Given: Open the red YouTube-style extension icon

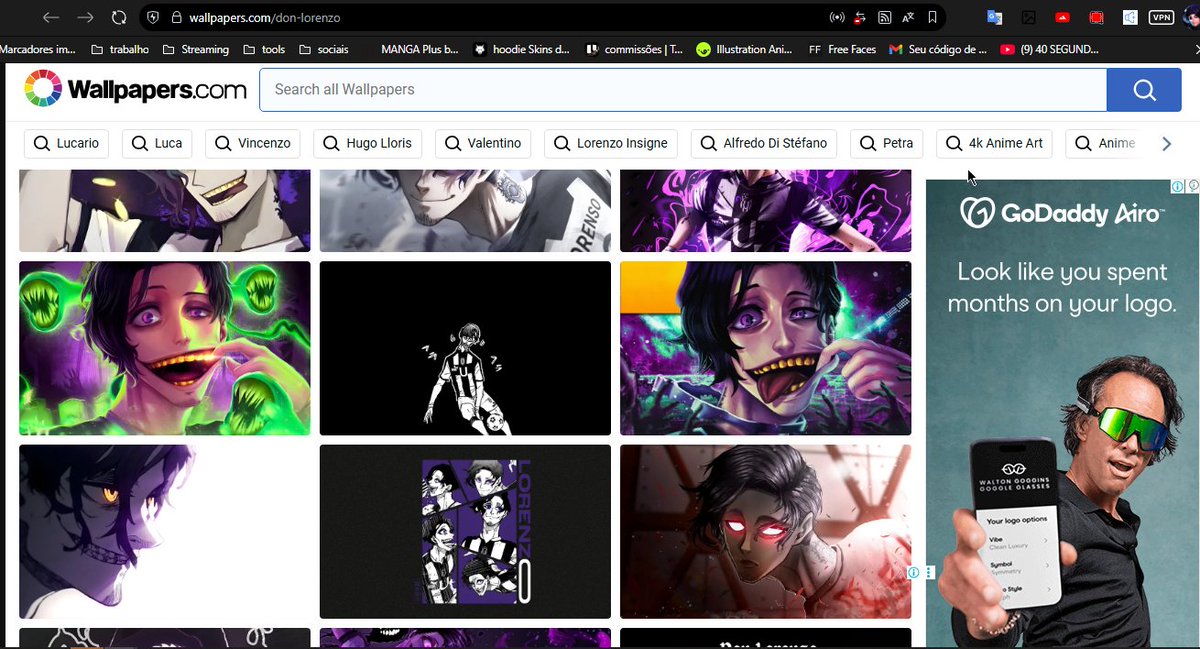Looking at the screenshot, I should 1062,17.
